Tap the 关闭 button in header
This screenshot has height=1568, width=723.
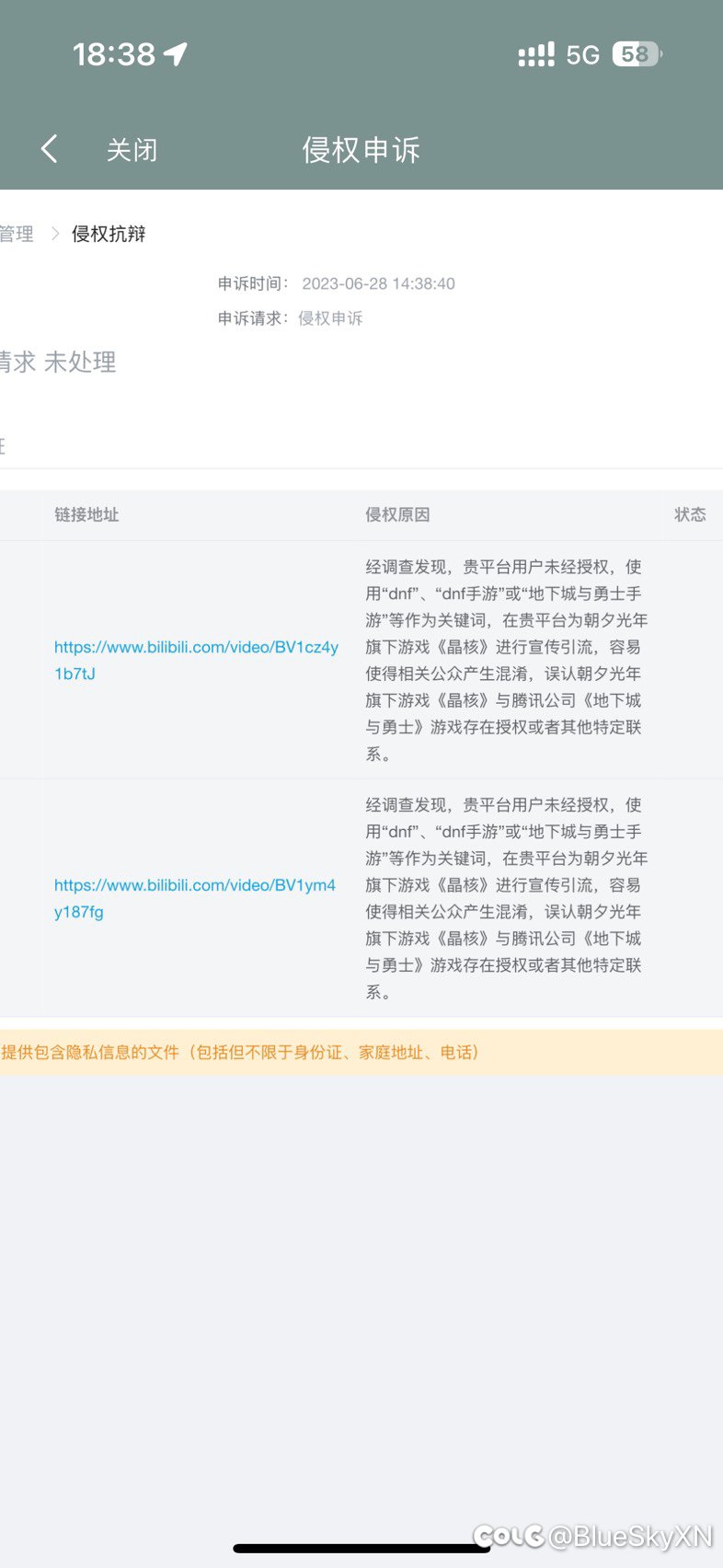[132, 149]
